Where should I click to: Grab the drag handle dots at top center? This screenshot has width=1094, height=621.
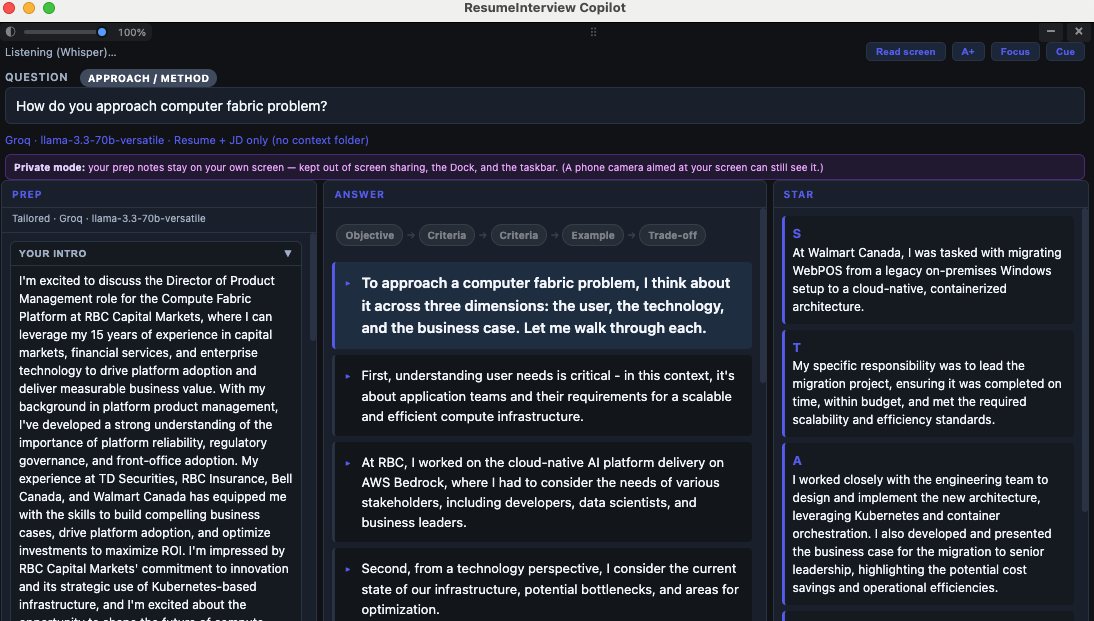(x=593, y=32)
